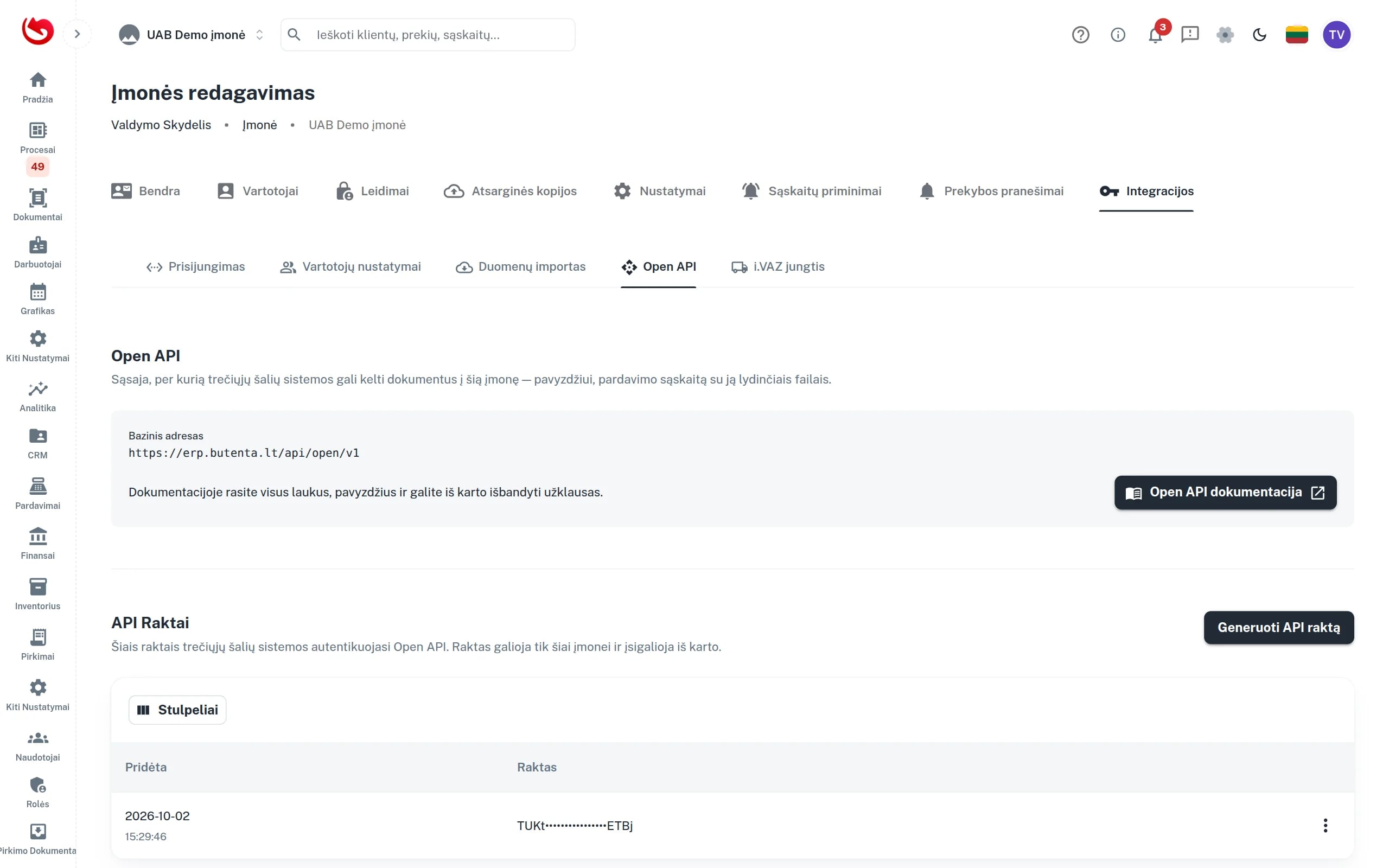Click Valdymo Skydelis breadcrumb link
Image resolution: width=1389 pixels, height=868 pixels.
click(x=161, y=125)
